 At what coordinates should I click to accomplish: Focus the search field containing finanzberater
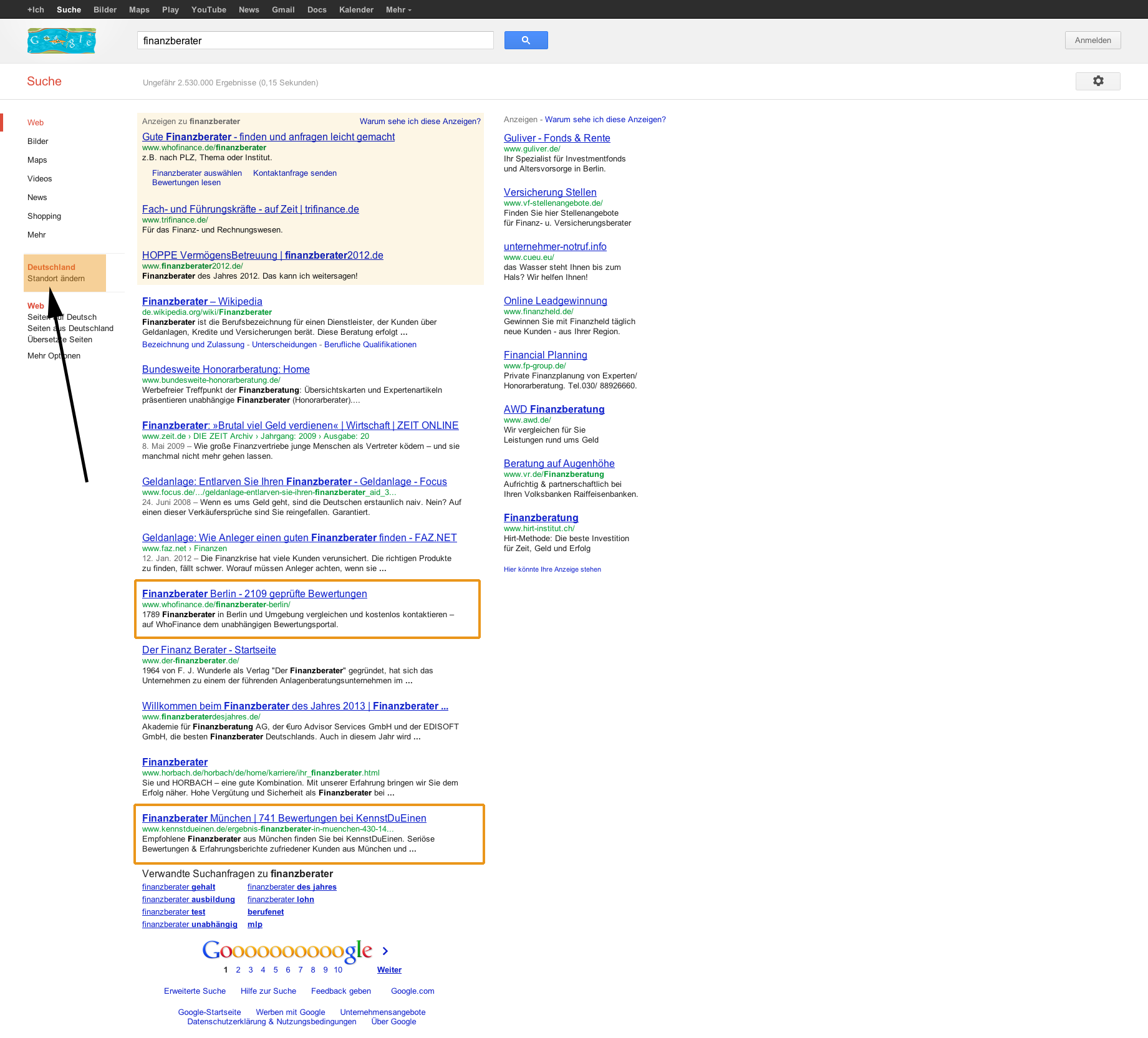pyautogui.click(x=315, y=41)
